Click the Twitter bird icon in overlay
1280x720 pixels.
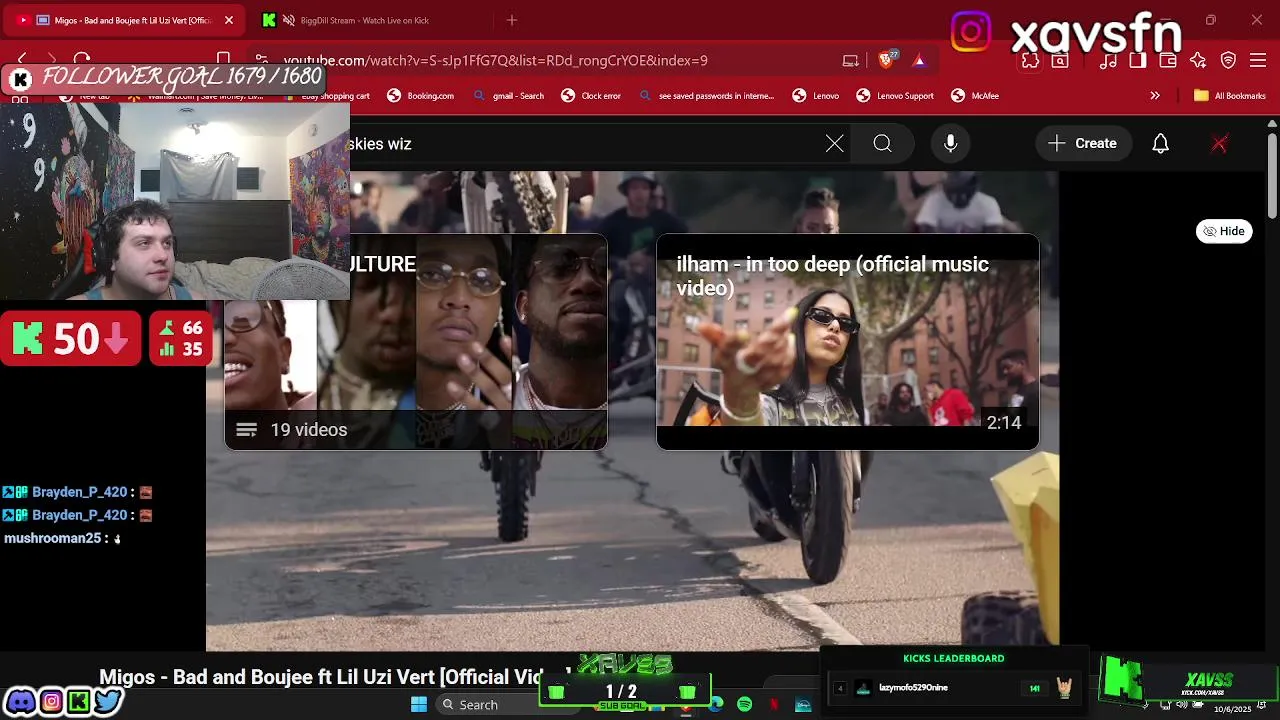pyautogui.click(x=107, y=702)
